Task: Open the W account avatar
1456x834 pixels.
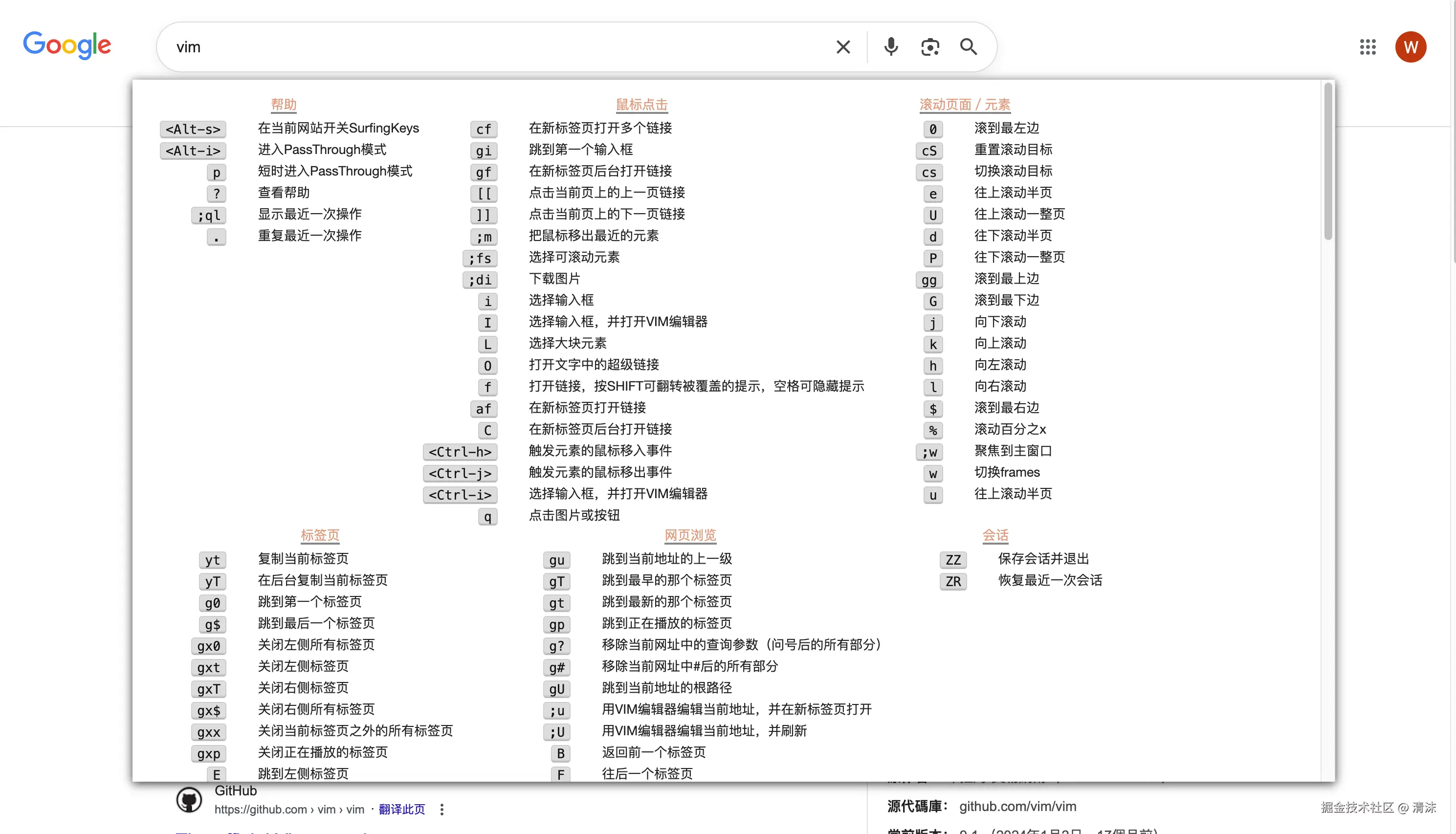Action: click(x=1410, y=47)
